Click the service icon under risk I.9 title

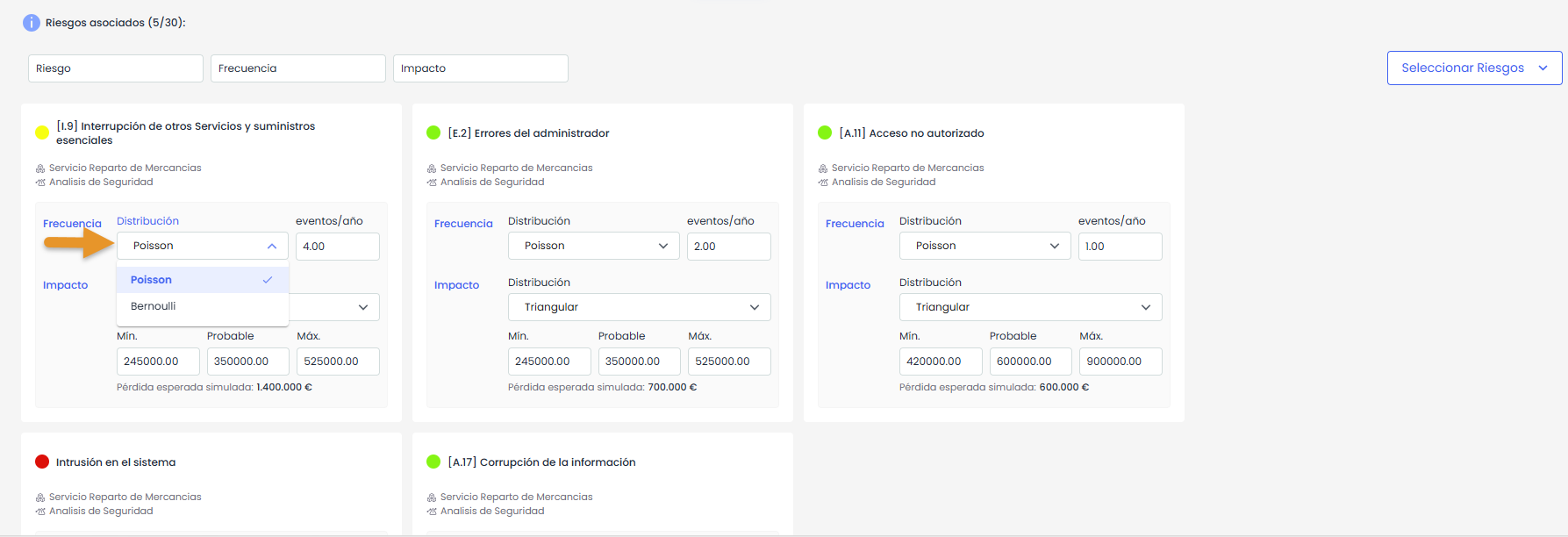click(x=40, y=168)
